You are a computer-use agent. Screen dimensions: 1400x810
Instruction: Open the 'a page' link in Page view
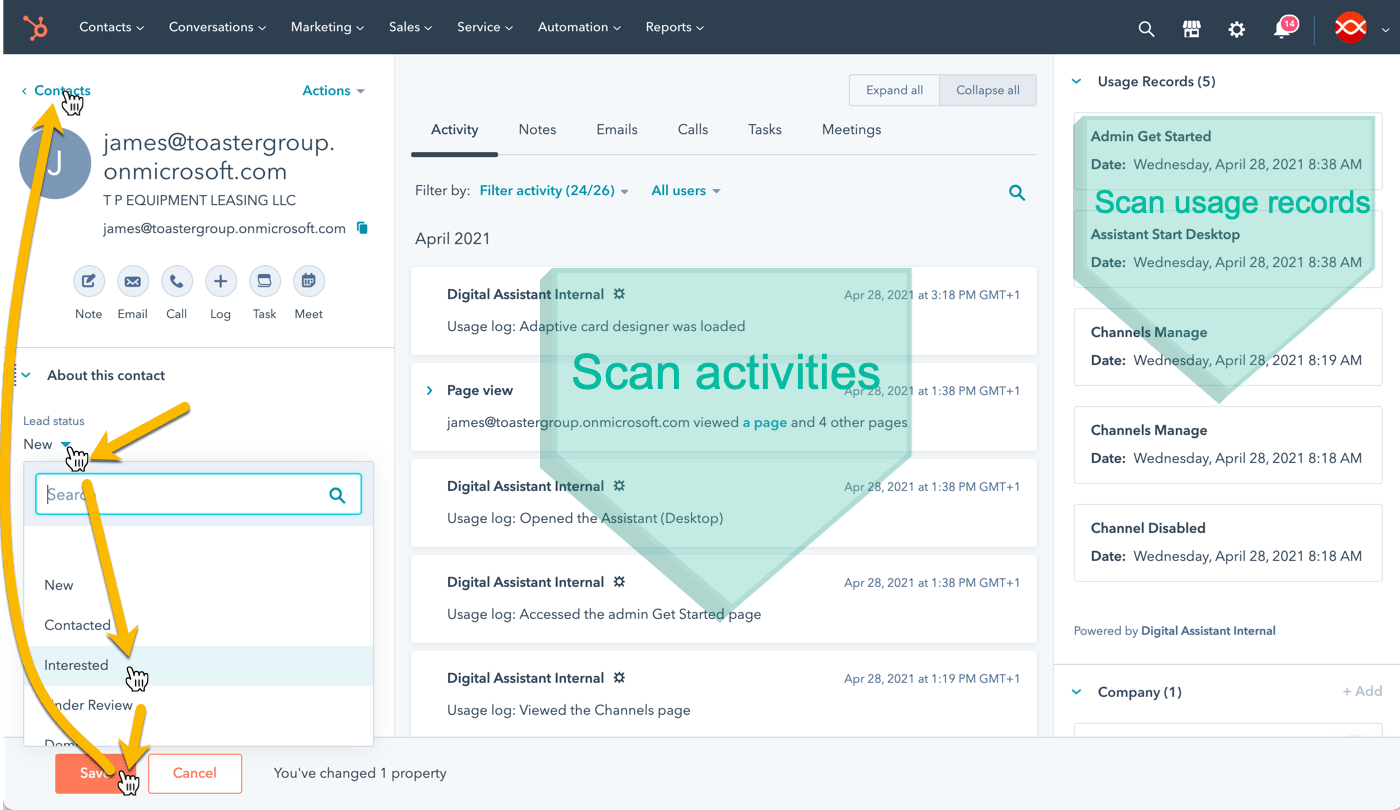[x=764, y=422]
